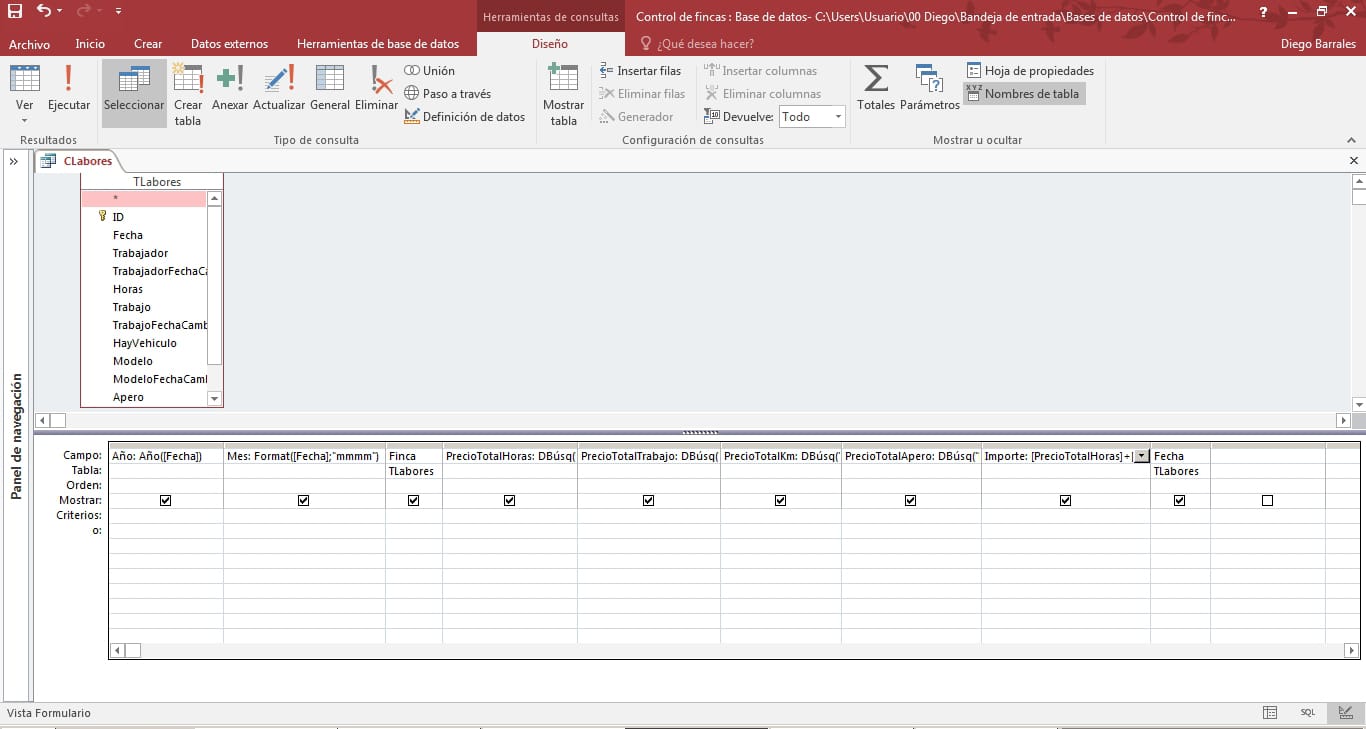Uncheck Mostrar for Año column

(x=166, y=500)
